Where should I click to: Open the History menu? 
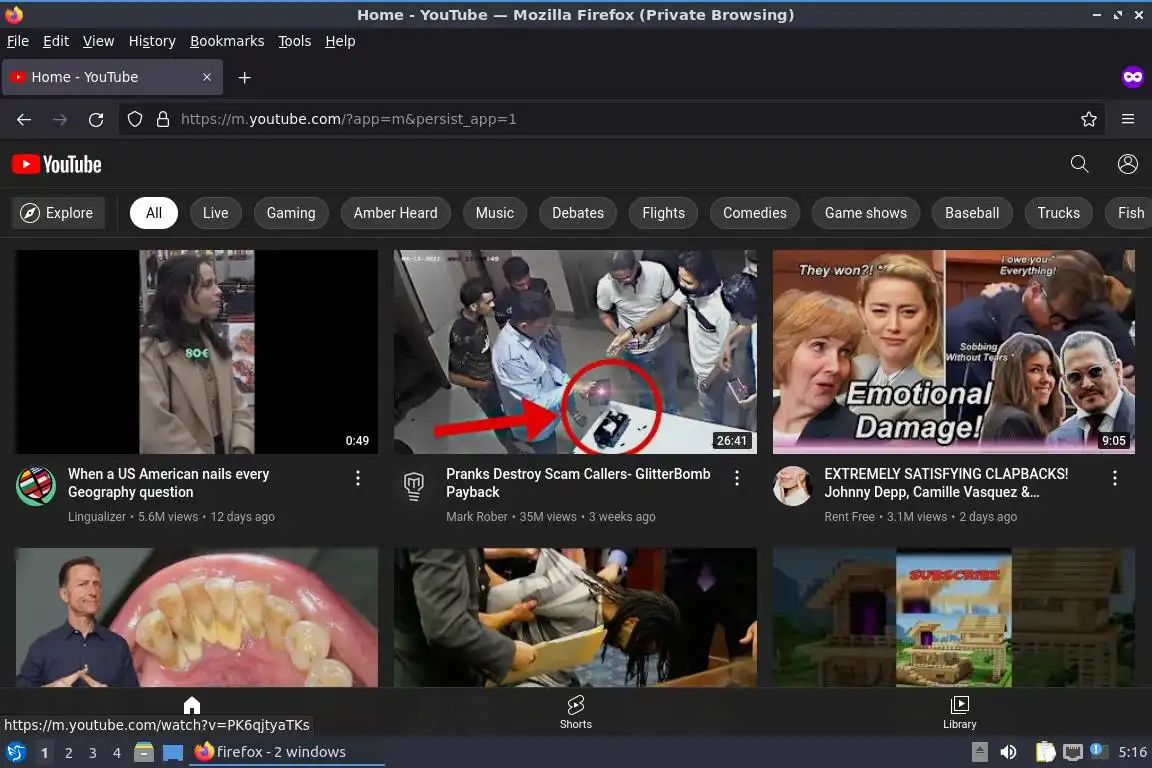pyautogui.click(x=152, y=41)
